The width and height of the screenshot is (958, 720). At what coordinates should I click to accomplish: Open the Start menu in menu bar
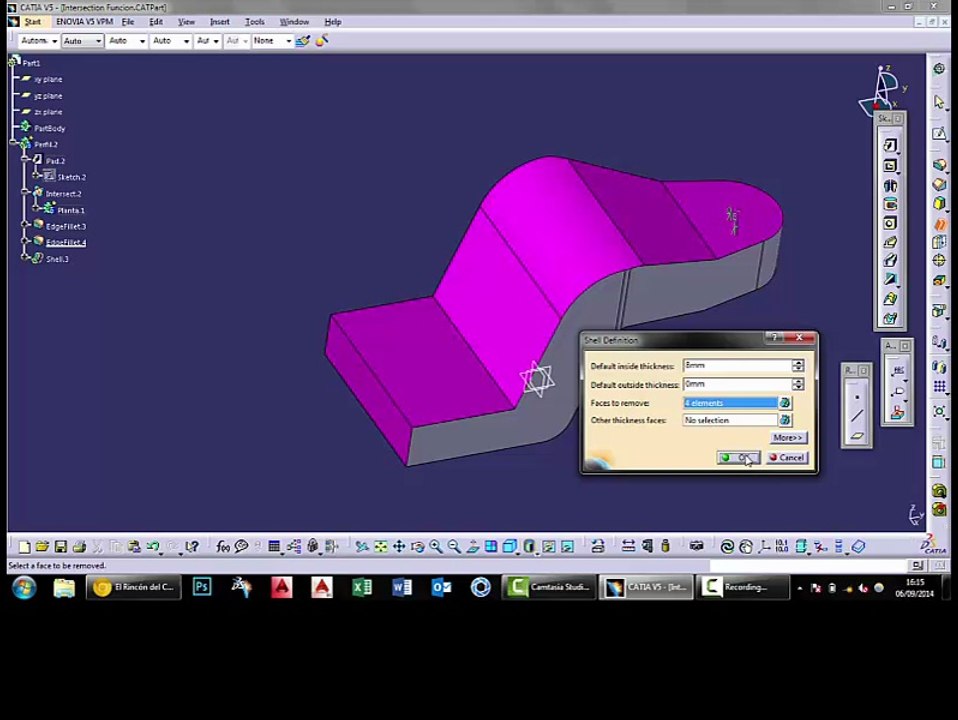[32, 21]
